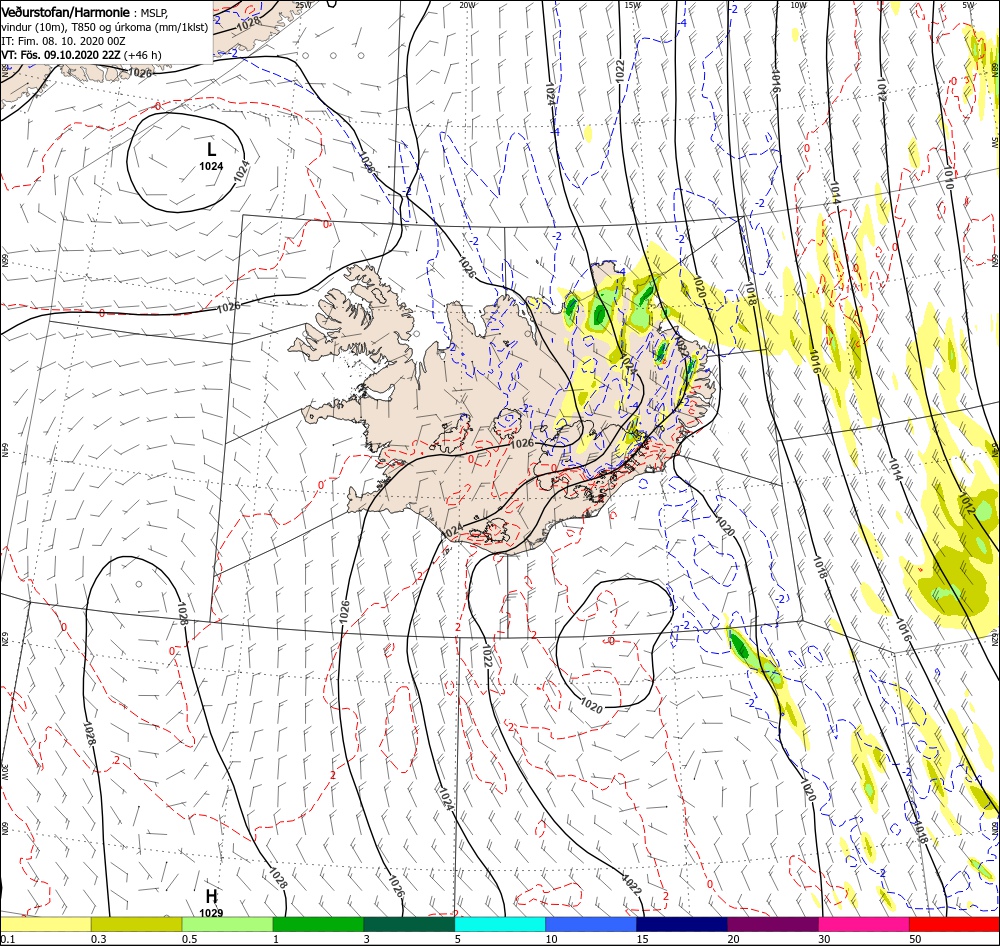Click the '15W' longitude label at top
The width and height of the screenshot is (1000, 946).
(x=633, y=4)
